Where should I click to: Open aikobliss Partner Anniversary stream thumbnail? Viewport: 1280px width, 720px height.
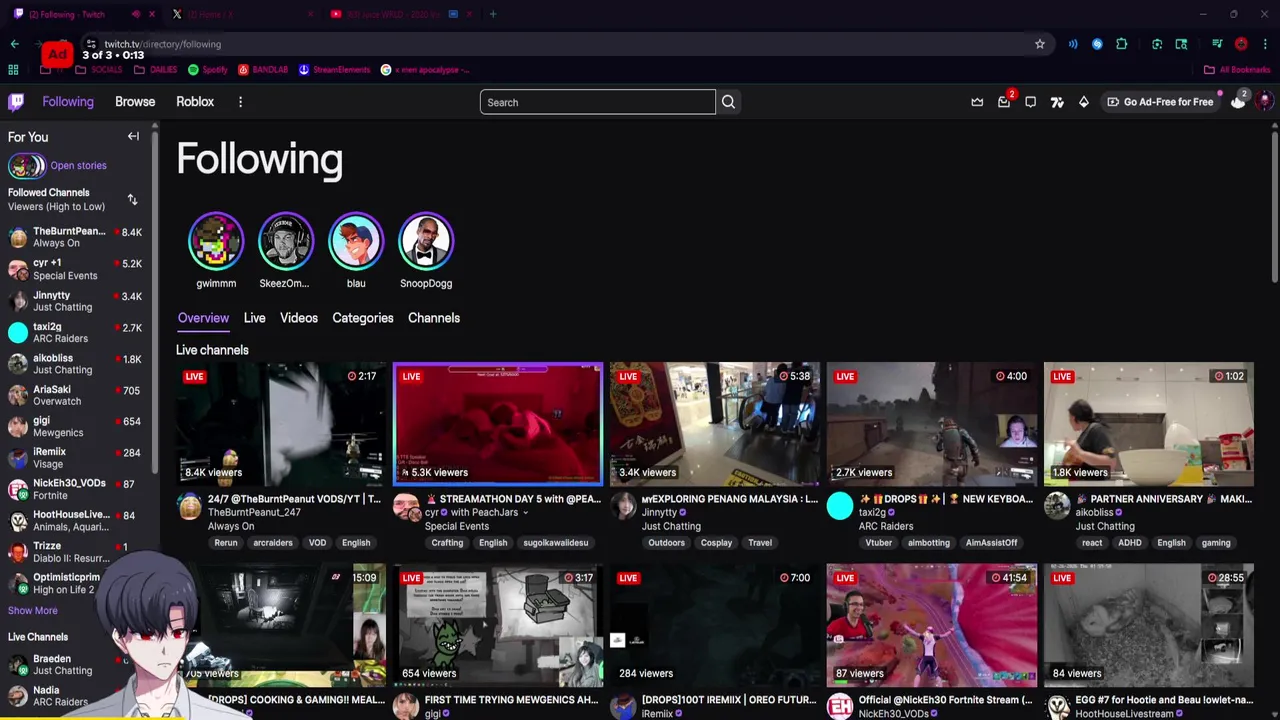1149,424
